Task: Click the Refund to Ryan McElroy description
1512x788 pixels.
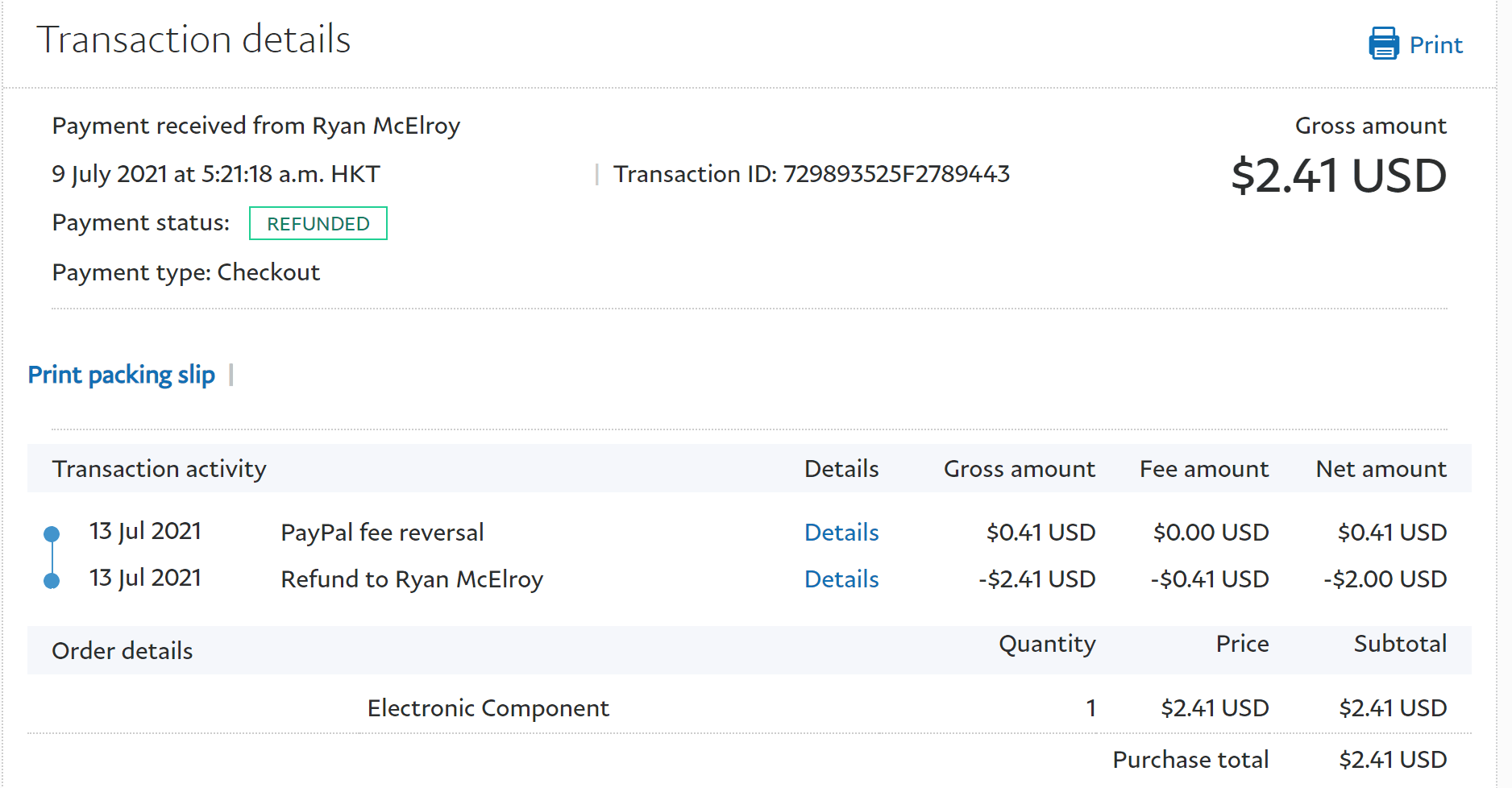Action: tap(412, 579)
